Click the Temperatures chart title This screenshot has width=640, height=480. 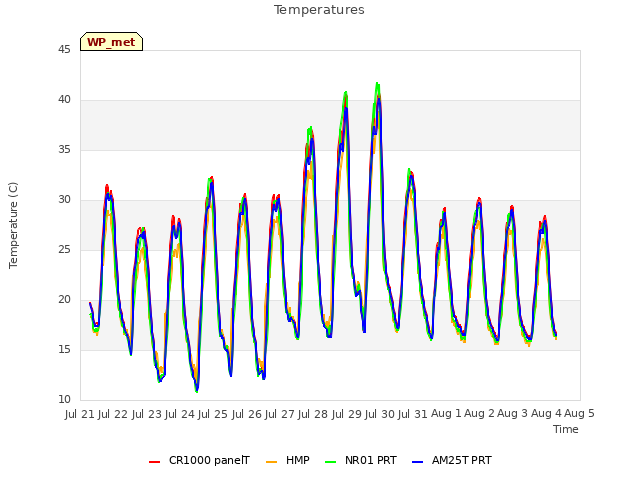tap(319, 10)
